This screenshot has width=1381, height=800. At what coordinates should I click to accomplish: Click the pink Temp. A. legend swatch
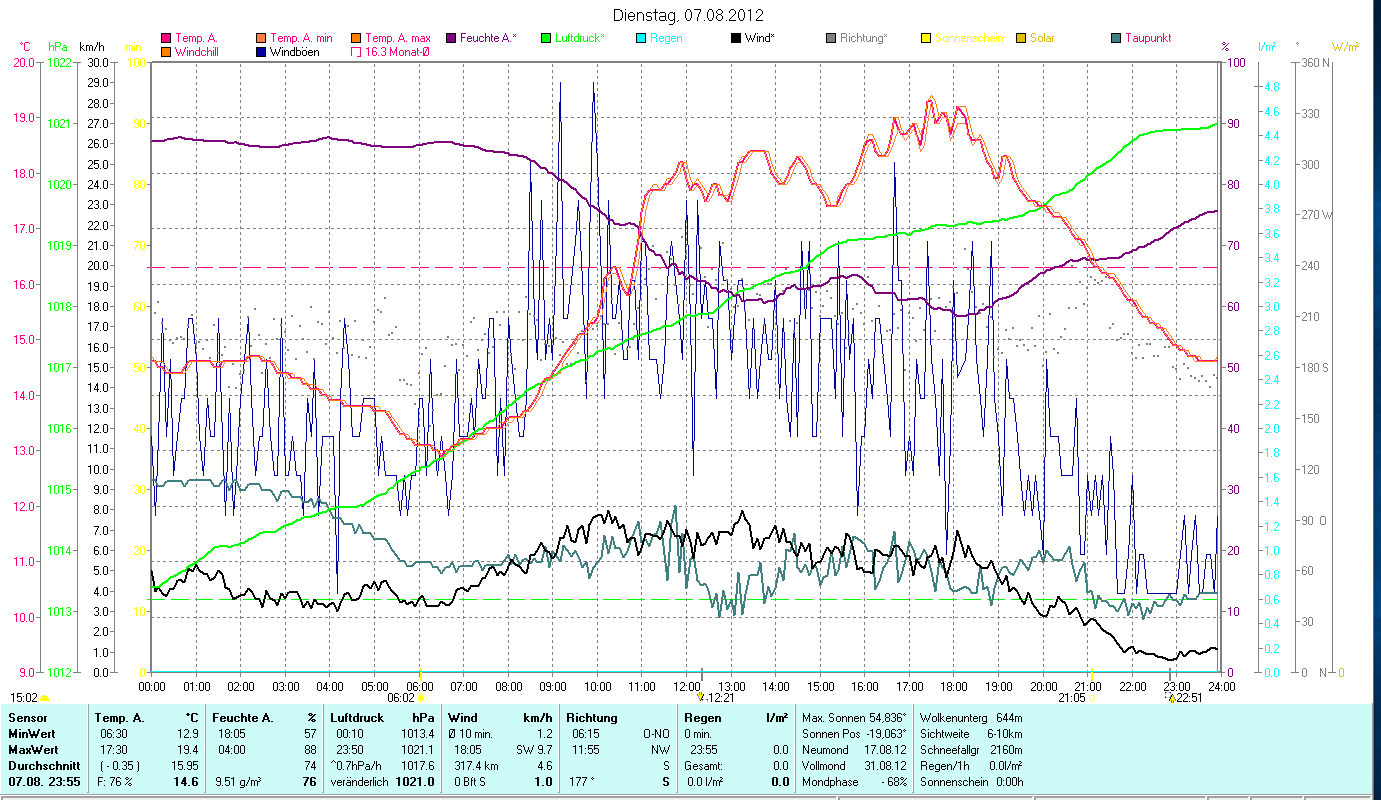[x=166, y=39]
